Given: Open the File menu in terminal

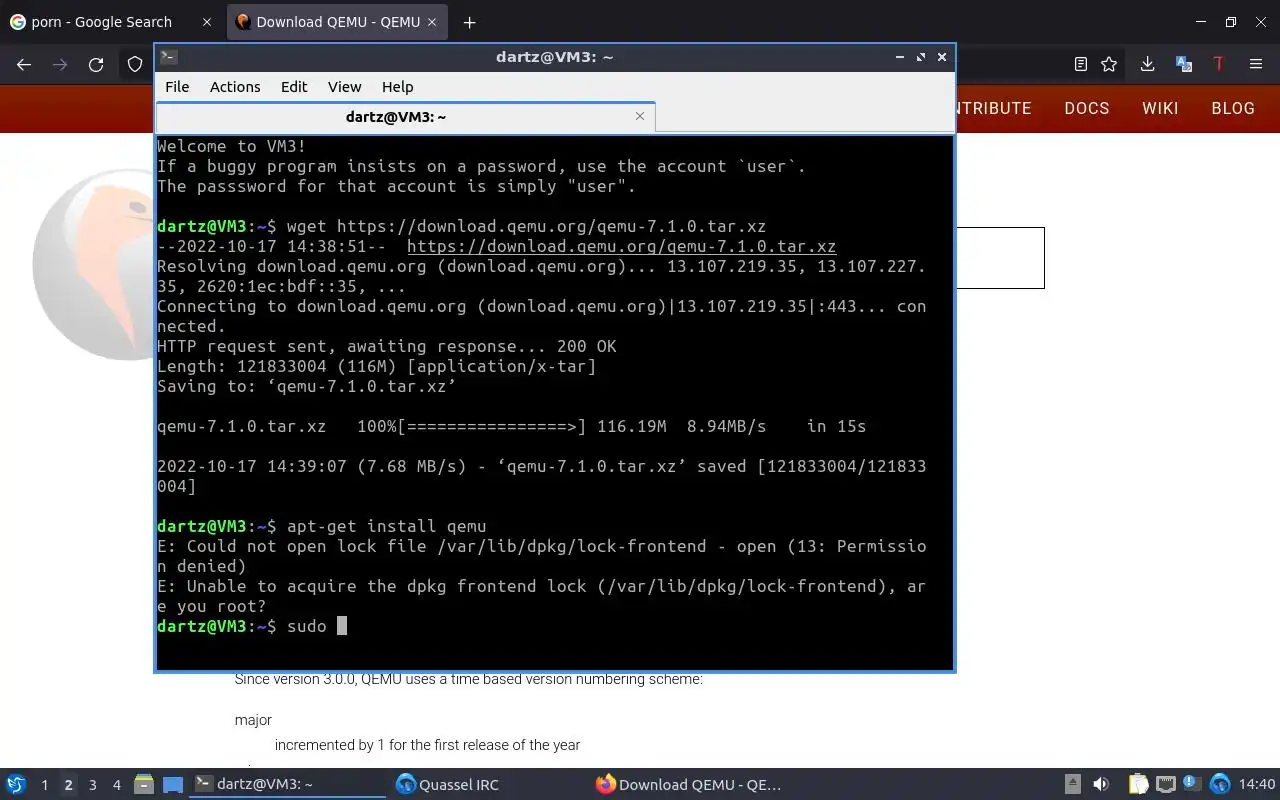Looking at the screenshot, I should (177, 87).
